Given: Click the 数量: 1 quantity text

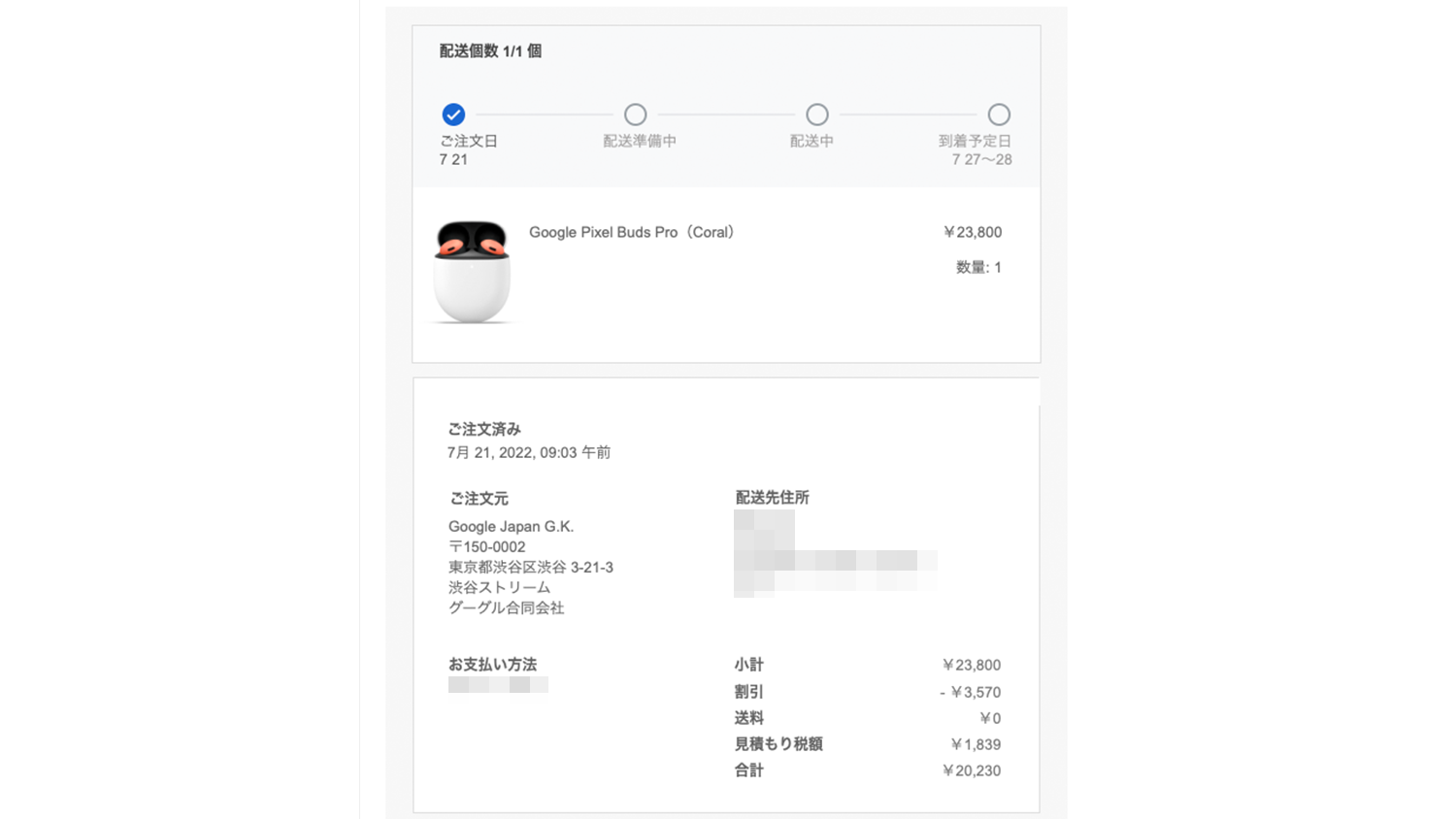Looking at the screenshot, I should pyautogui.click(x=978, y=268).
